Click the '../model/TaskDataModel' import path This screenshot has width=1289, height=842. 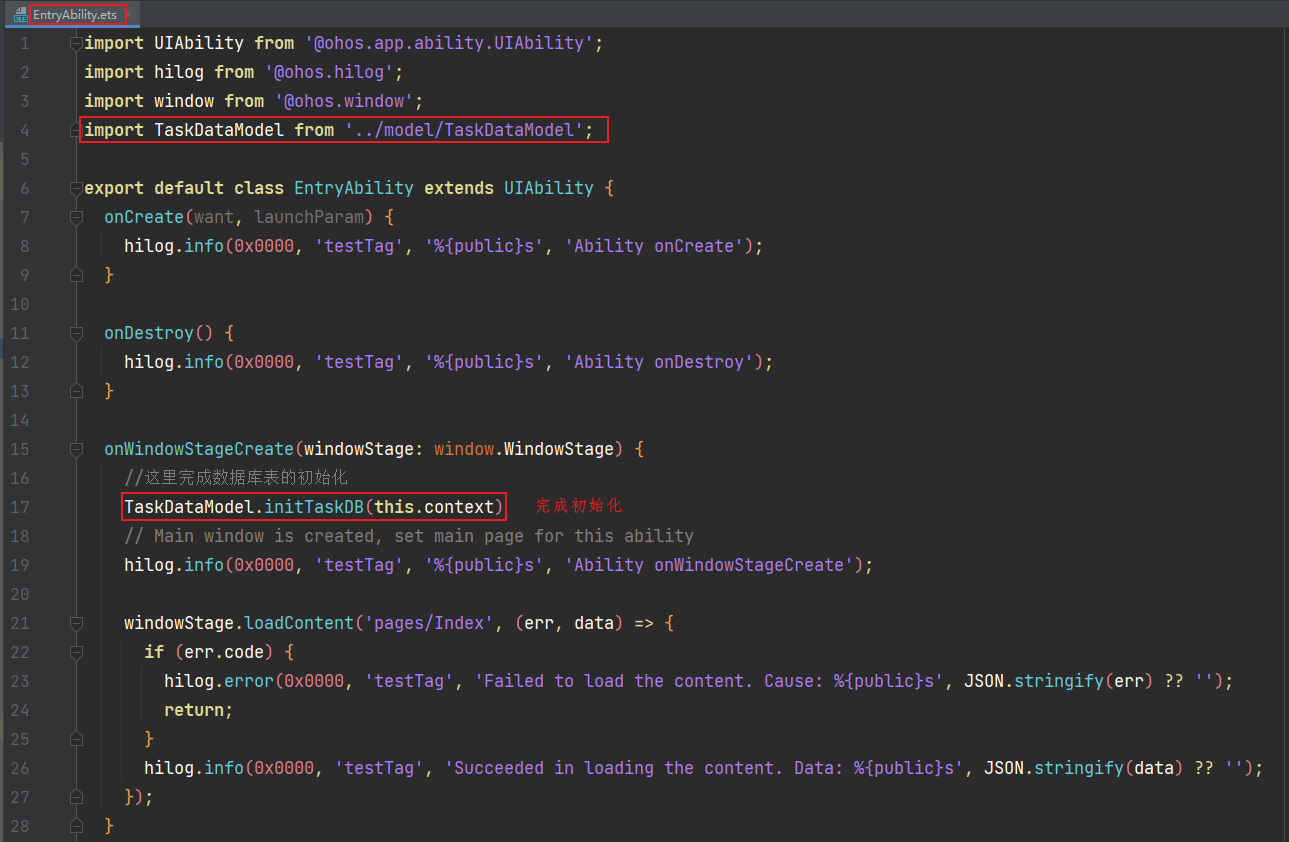463,131
